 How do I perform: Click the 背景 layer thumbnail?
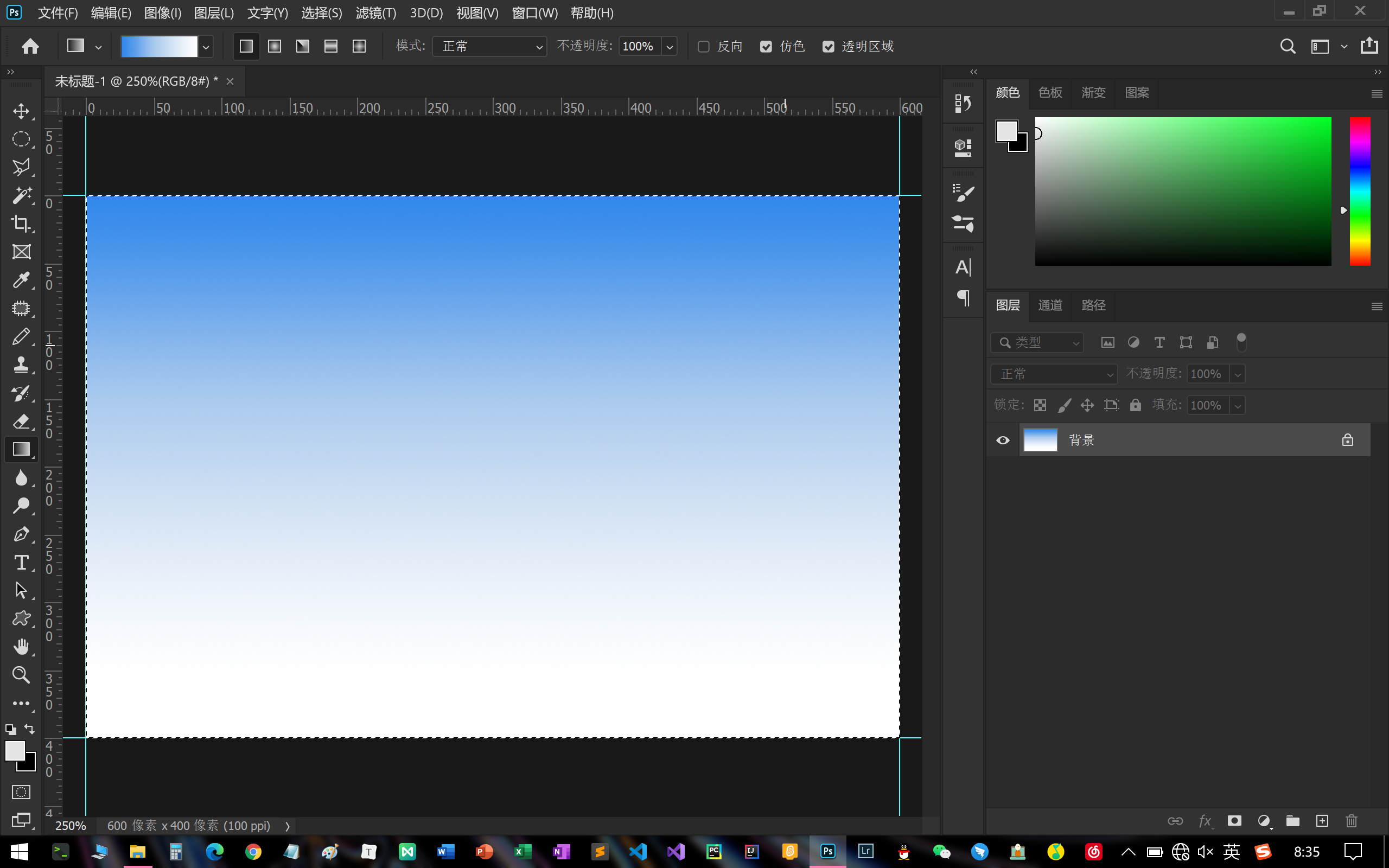(1039, 440)
